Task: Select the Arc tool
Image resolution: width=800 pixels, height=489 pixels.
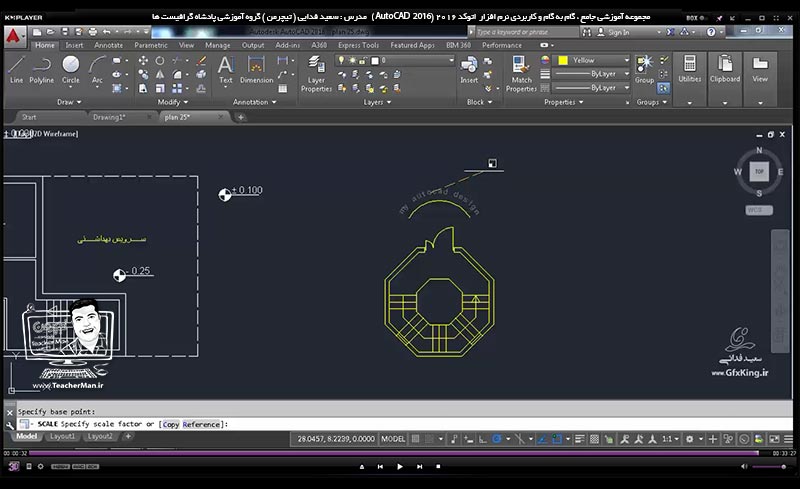Action: pyautogui.click(x=97, y=69)
